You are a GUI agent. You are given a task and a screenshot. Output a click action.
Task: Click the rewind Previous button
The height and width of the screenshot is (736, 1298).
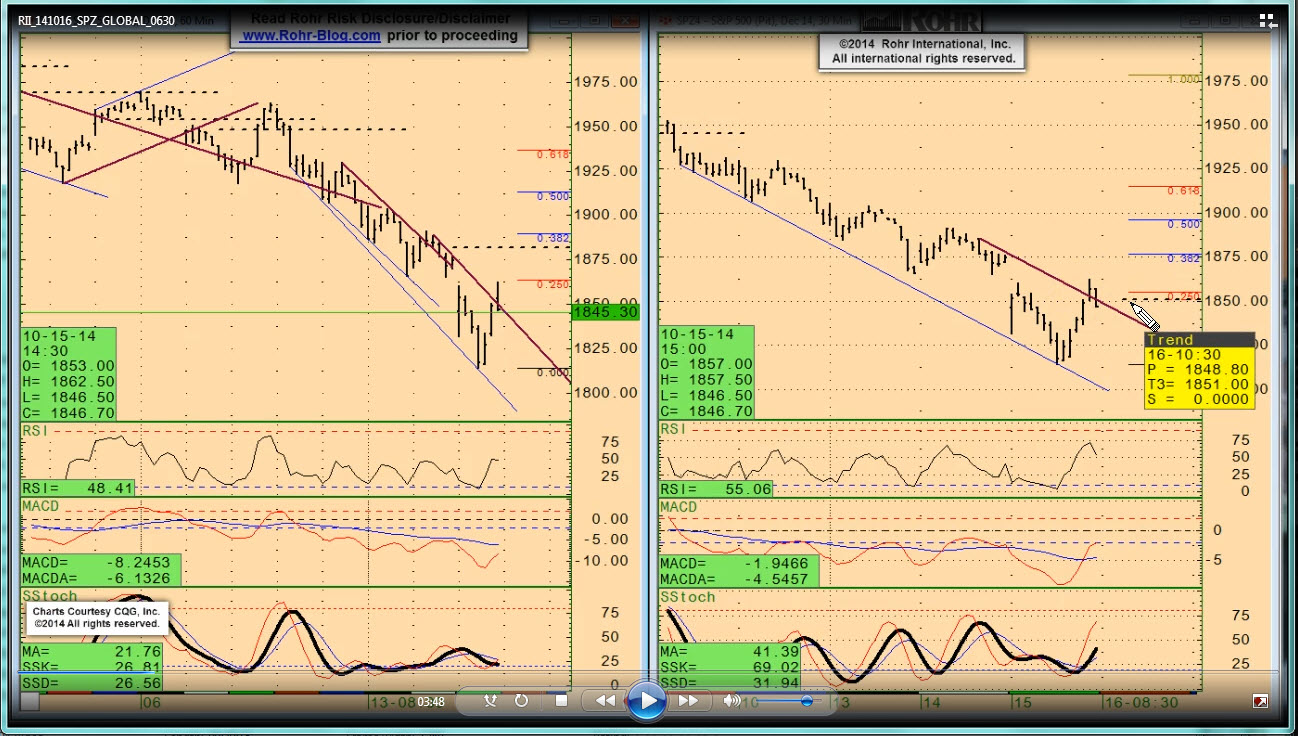605,701
